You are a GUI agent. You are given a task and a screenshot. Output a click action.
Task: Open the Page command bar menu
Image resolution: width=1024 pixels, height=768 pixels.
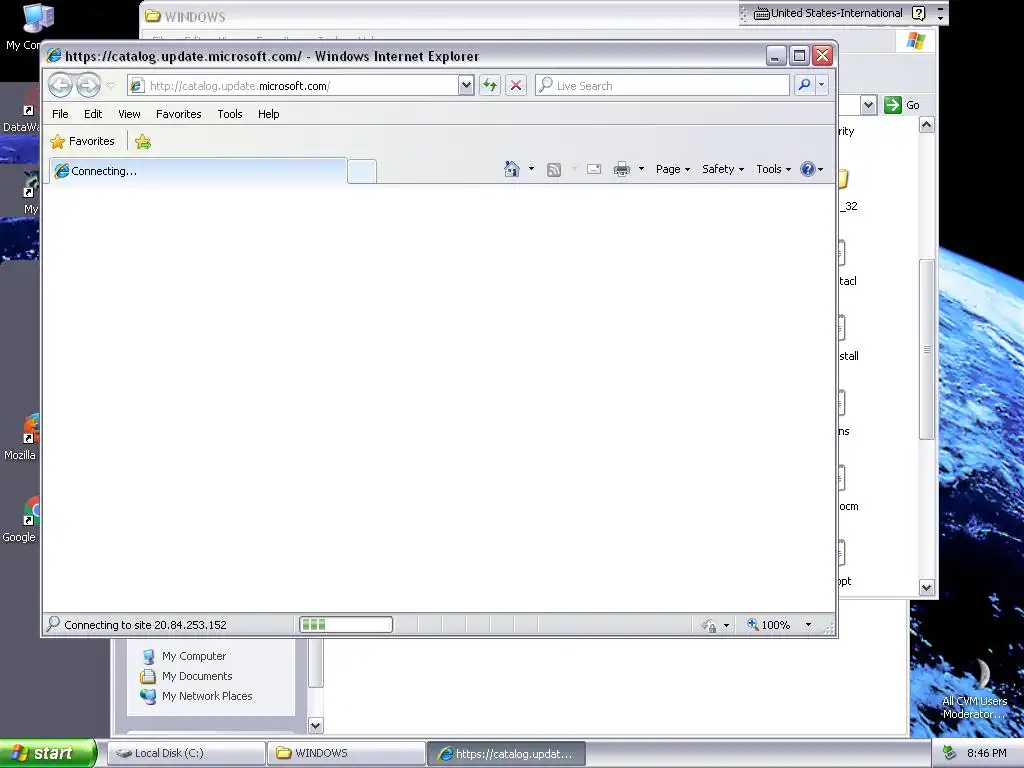point(673,169)
